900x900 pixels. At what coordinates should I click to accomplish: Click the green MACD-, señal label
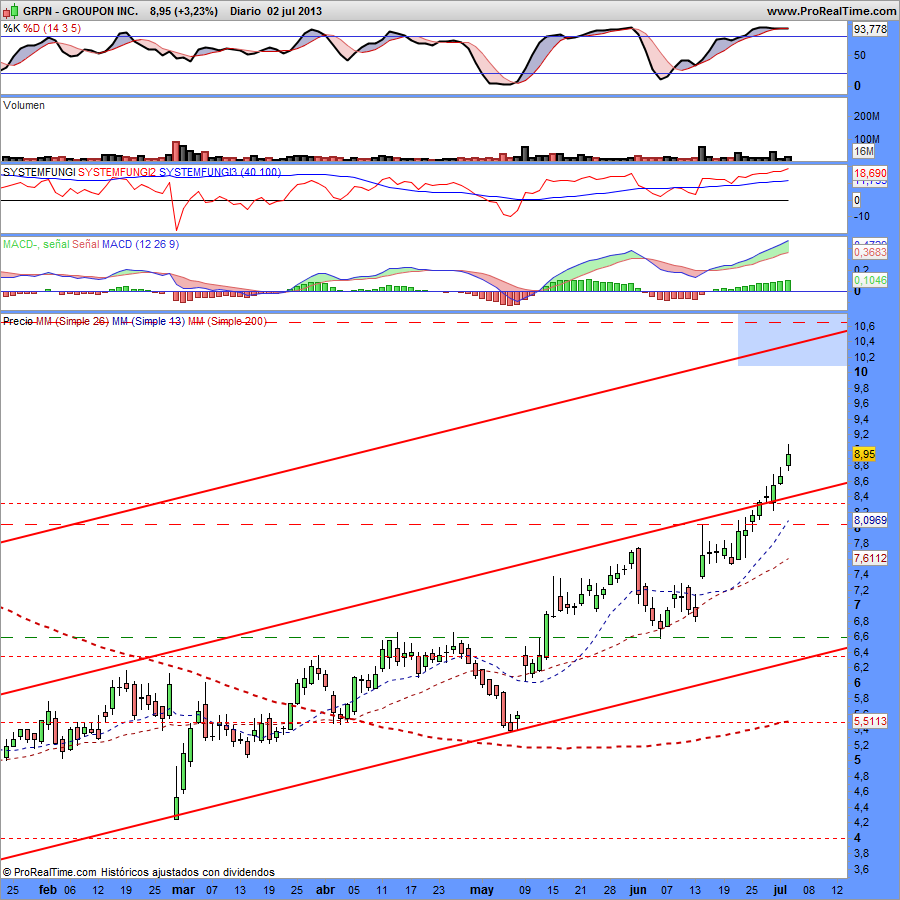pyautogui.click(x=36, y=244)
